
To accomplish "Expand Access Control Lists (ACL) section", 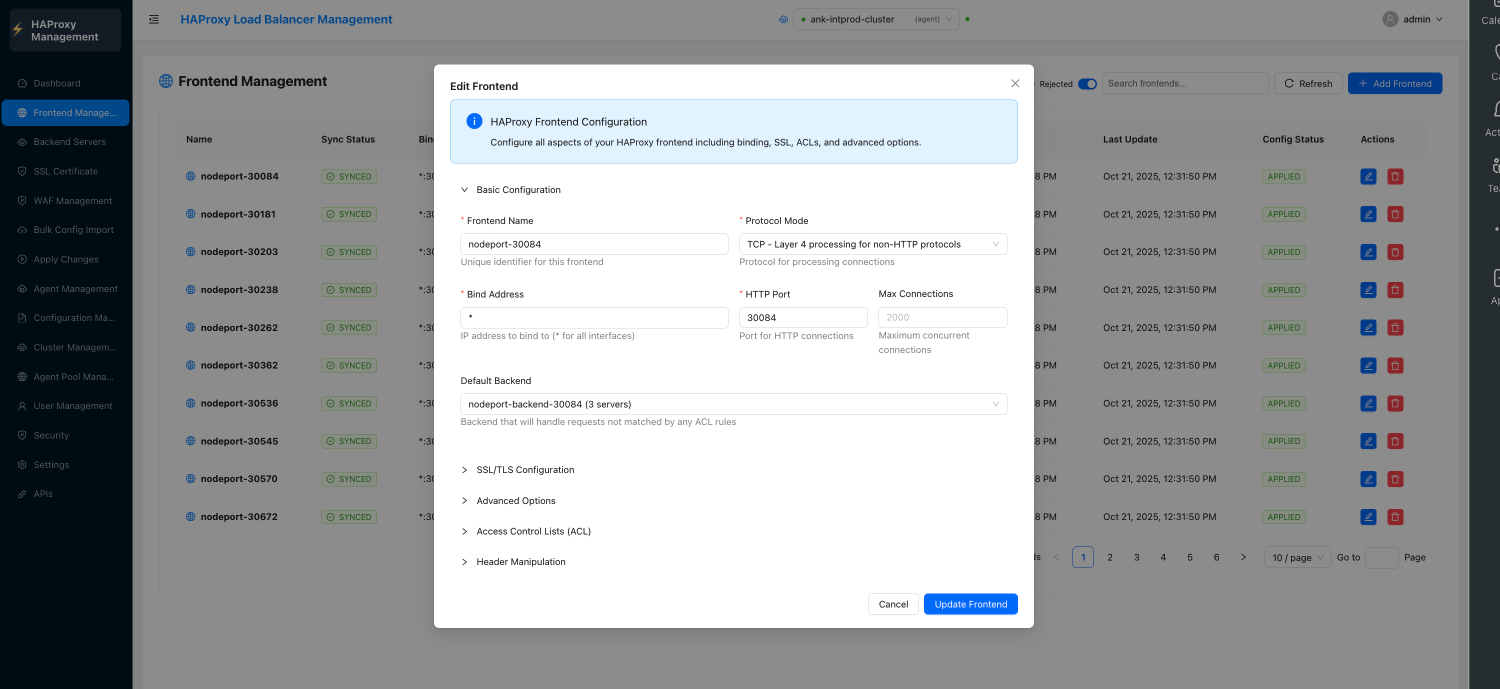I will coord(525,532).
